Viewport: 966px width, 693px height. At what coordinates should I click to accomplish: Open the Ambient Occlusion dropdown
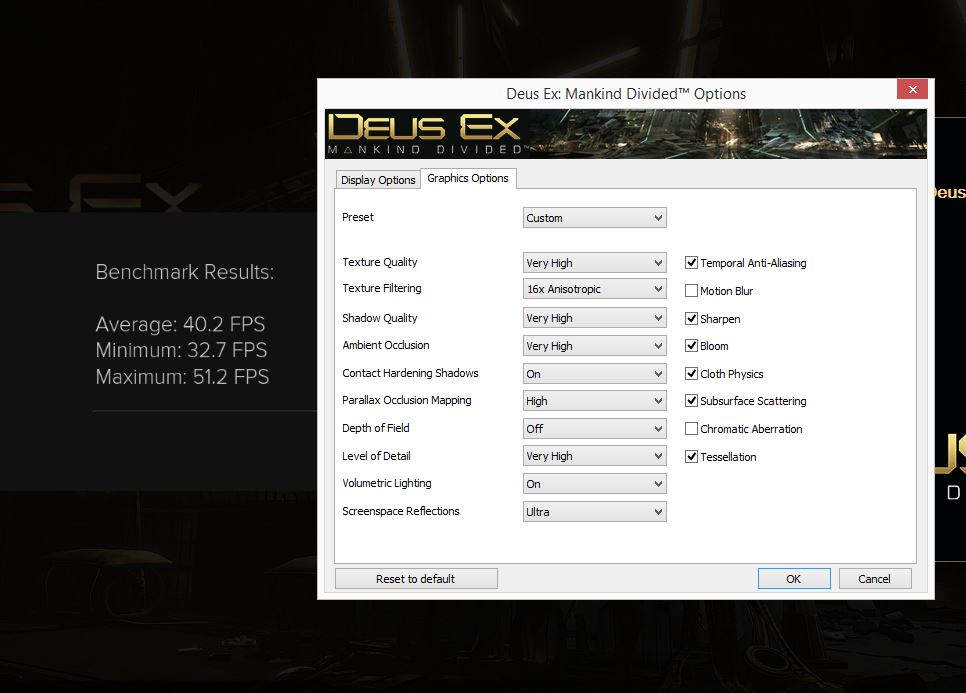[x=595, y=346]
